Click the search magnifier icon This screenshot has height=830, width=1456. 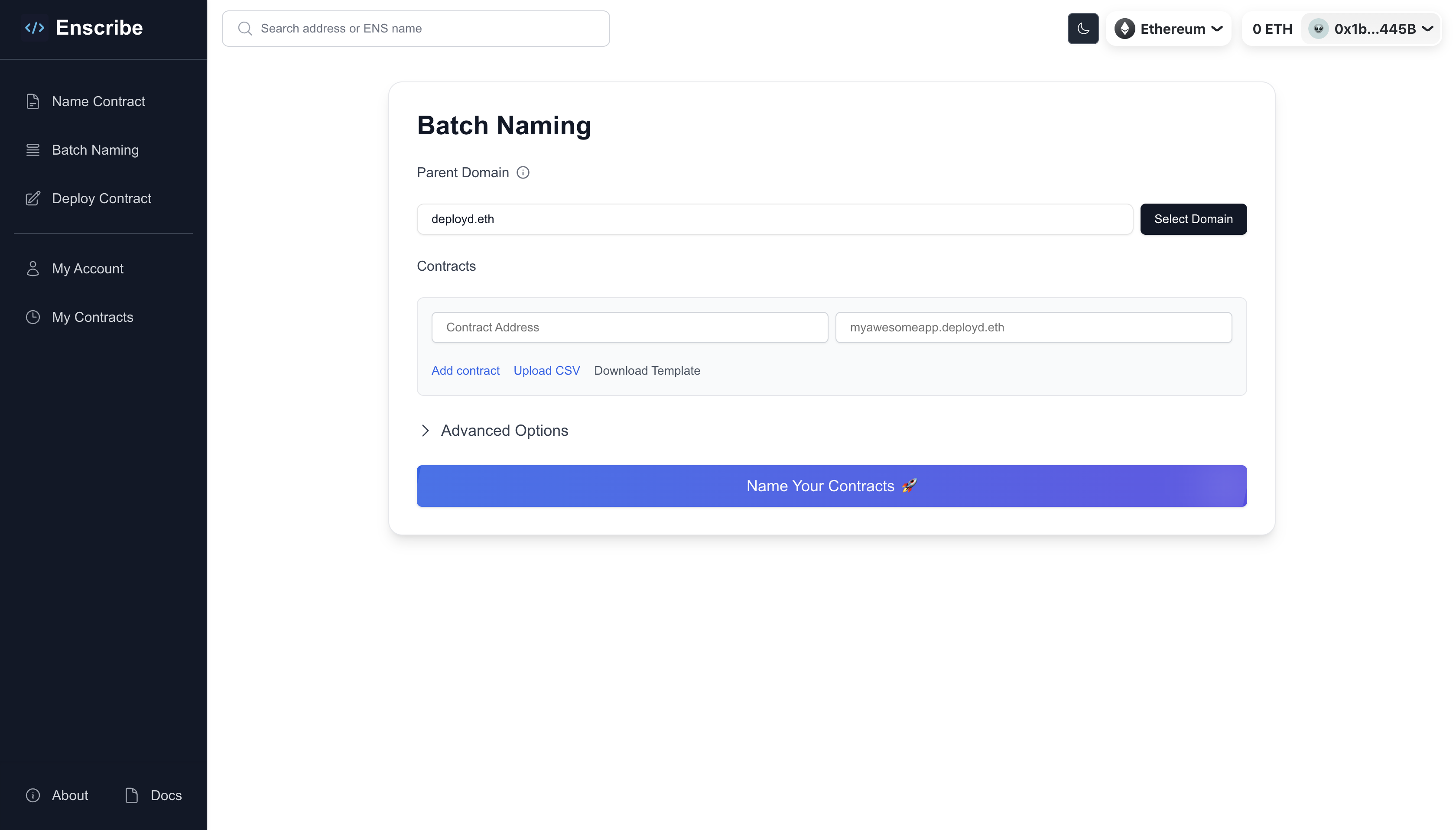click(245, 28)
